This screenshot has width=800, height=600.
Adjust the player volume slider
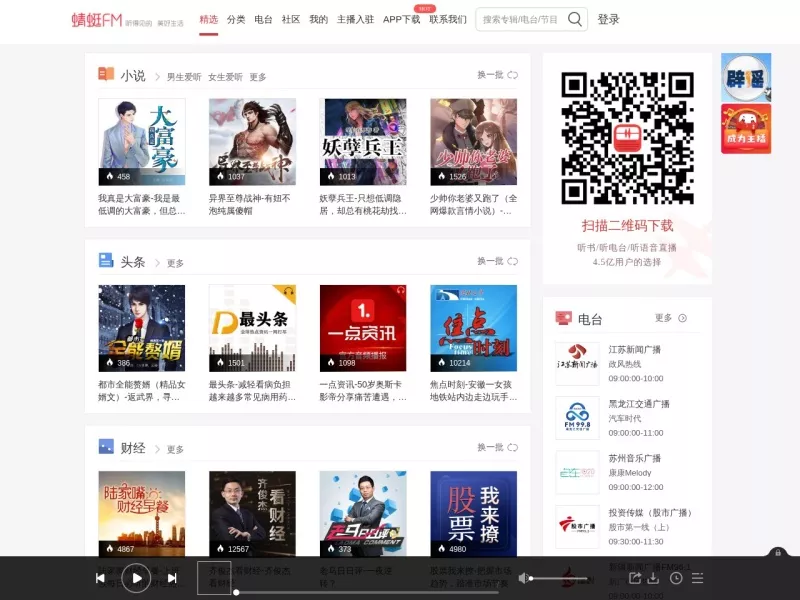click(x=559, y=578)
